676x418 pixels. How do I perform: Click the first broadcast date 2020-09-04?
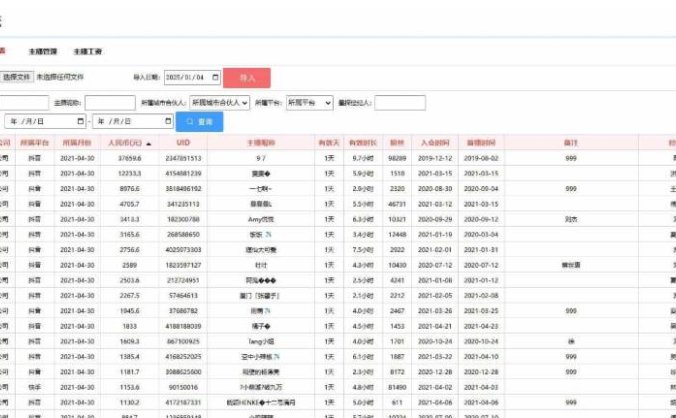click(x=481, y=189)
